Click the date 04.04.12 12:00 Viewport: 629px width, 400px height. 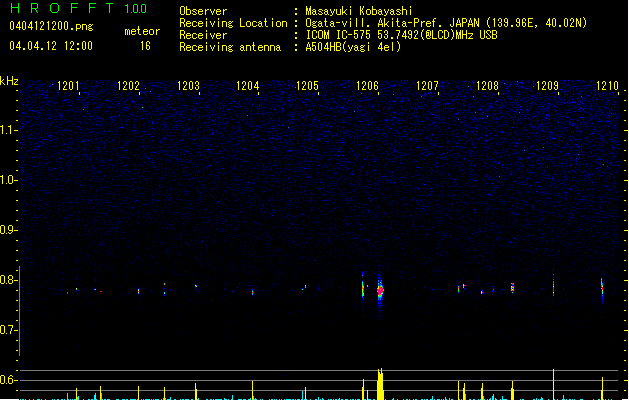51,46
